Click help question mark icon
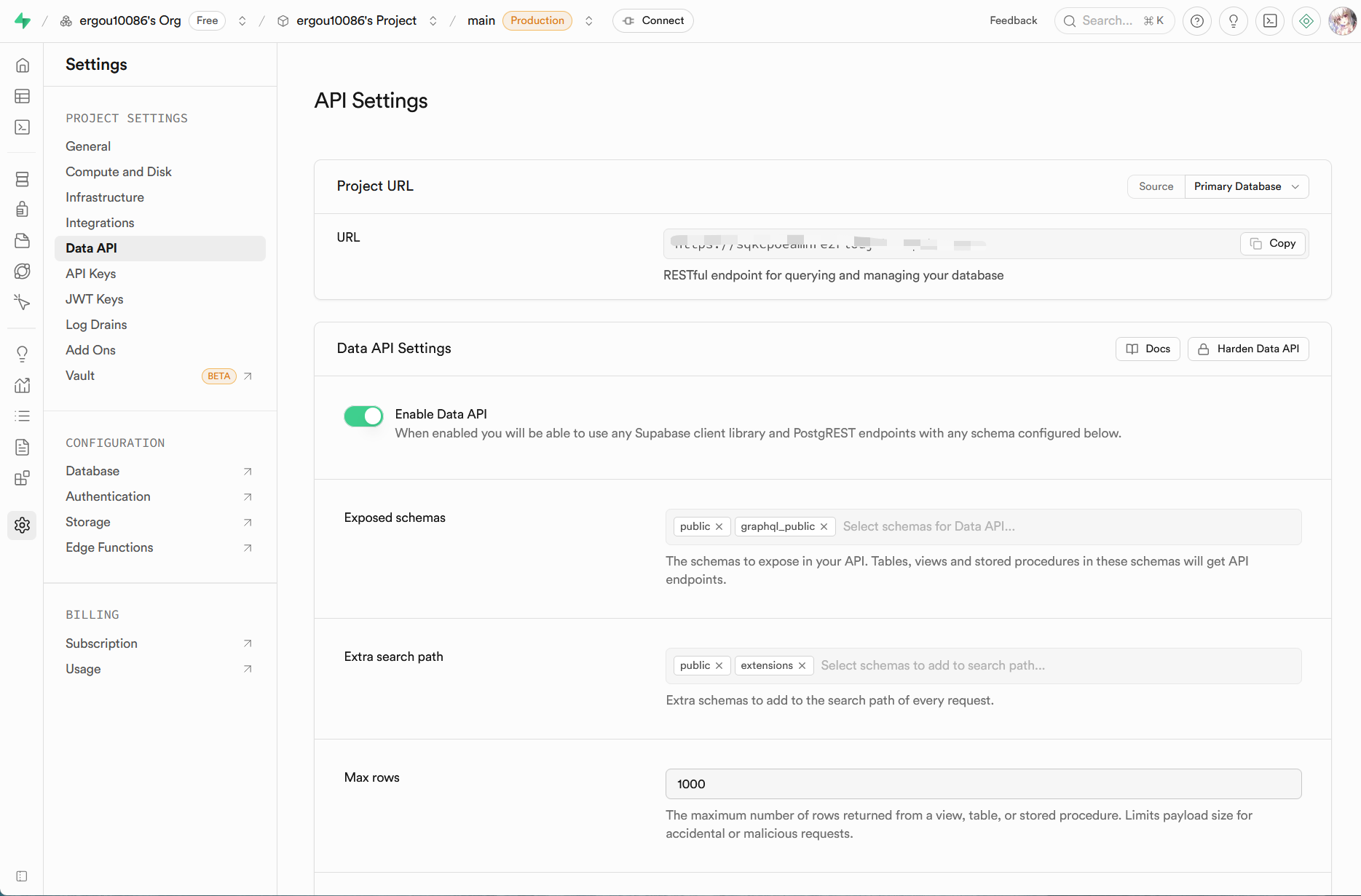 click(1196, 21)
